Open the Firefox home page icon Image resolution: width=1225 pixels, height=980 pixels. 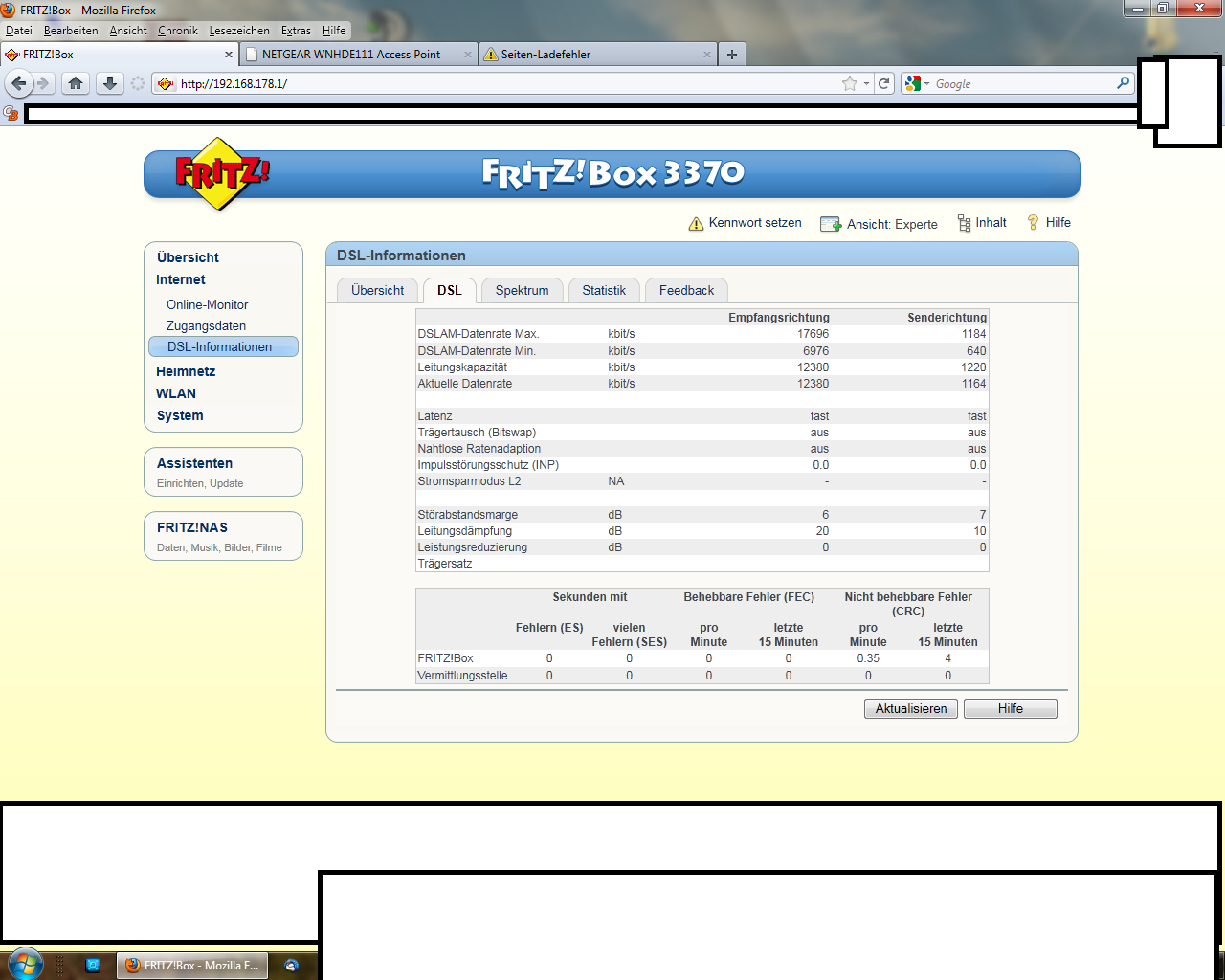pos(76,83)
